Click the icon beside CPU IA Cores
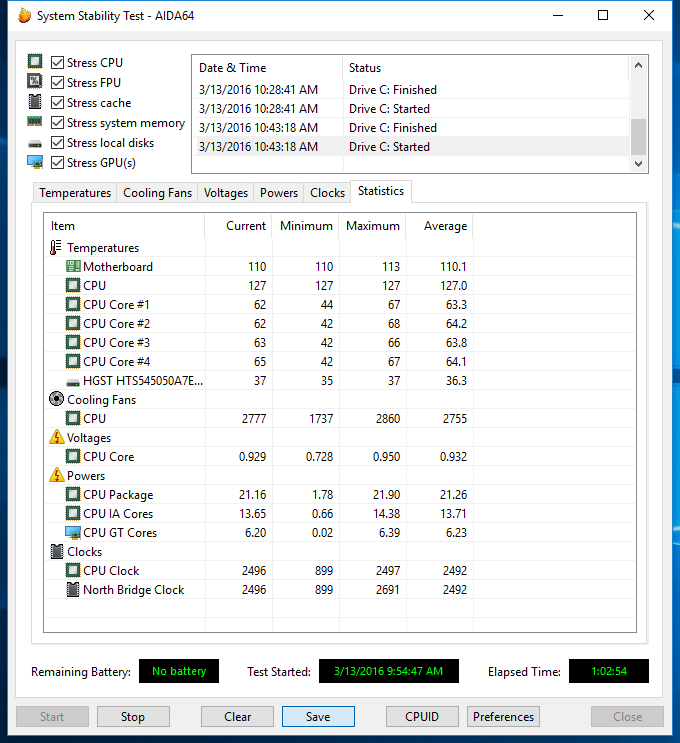 coord(73,513)
